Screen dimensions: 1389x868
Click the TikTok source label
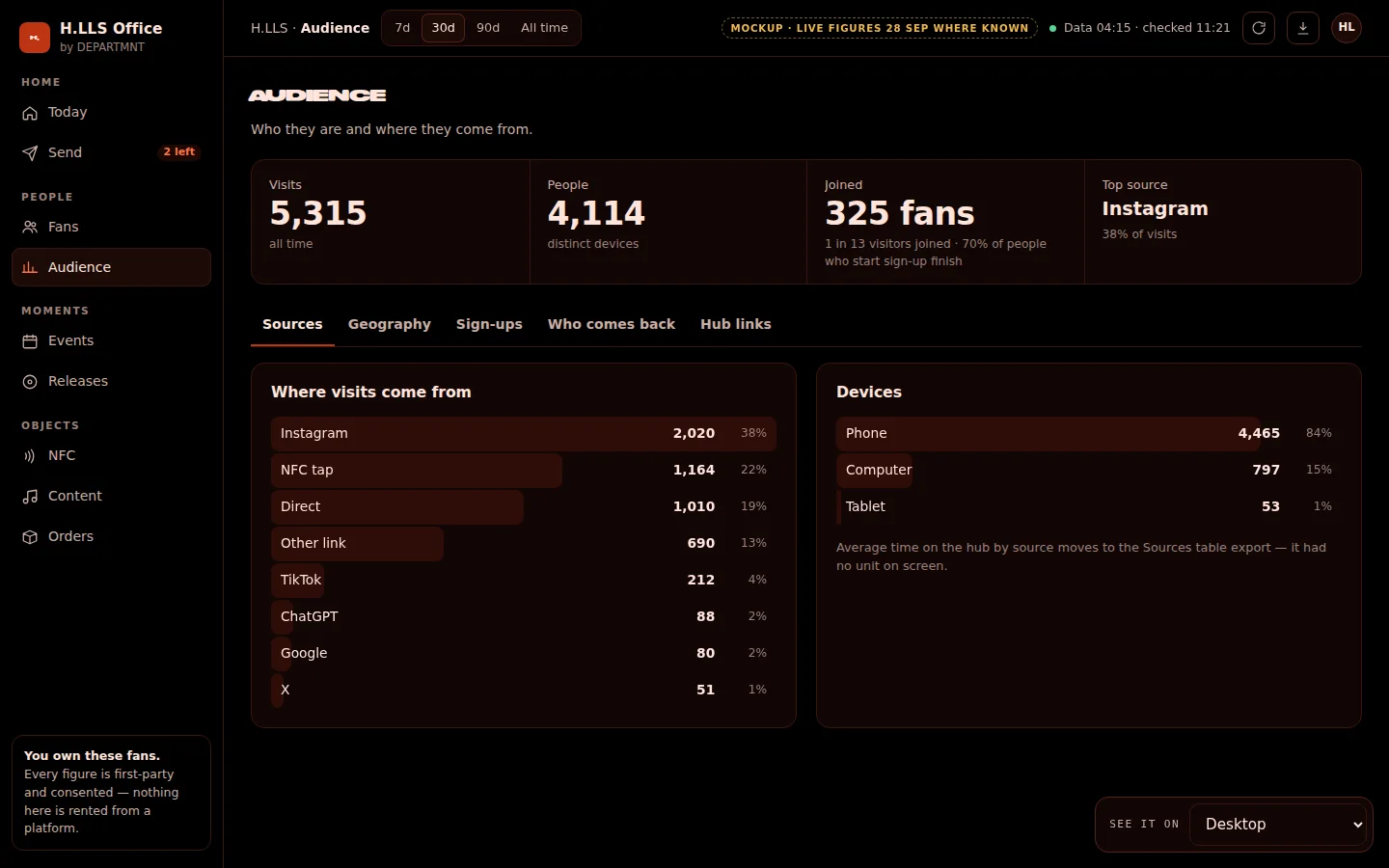(x=301, y=581)
